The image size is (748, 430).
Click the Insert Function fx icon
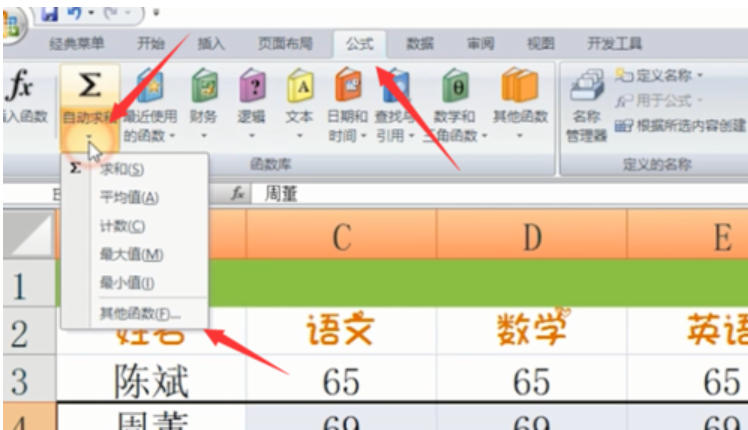point(20,88)
